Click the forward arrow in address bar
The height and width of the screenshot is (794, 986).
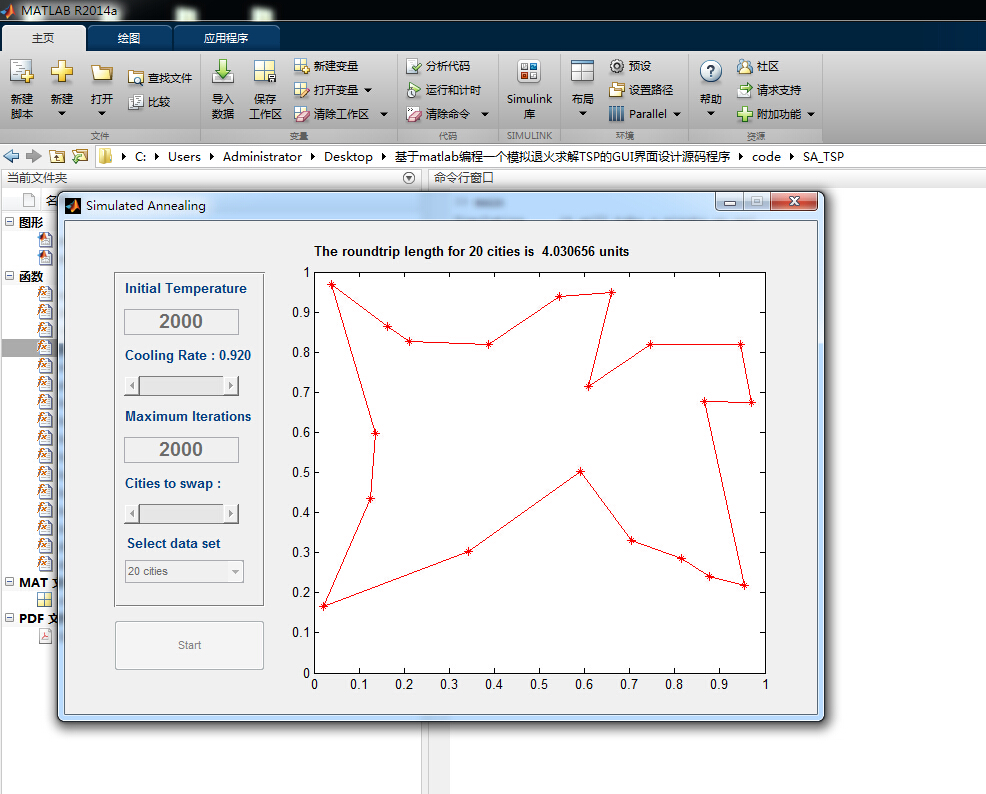pos(34,156)
